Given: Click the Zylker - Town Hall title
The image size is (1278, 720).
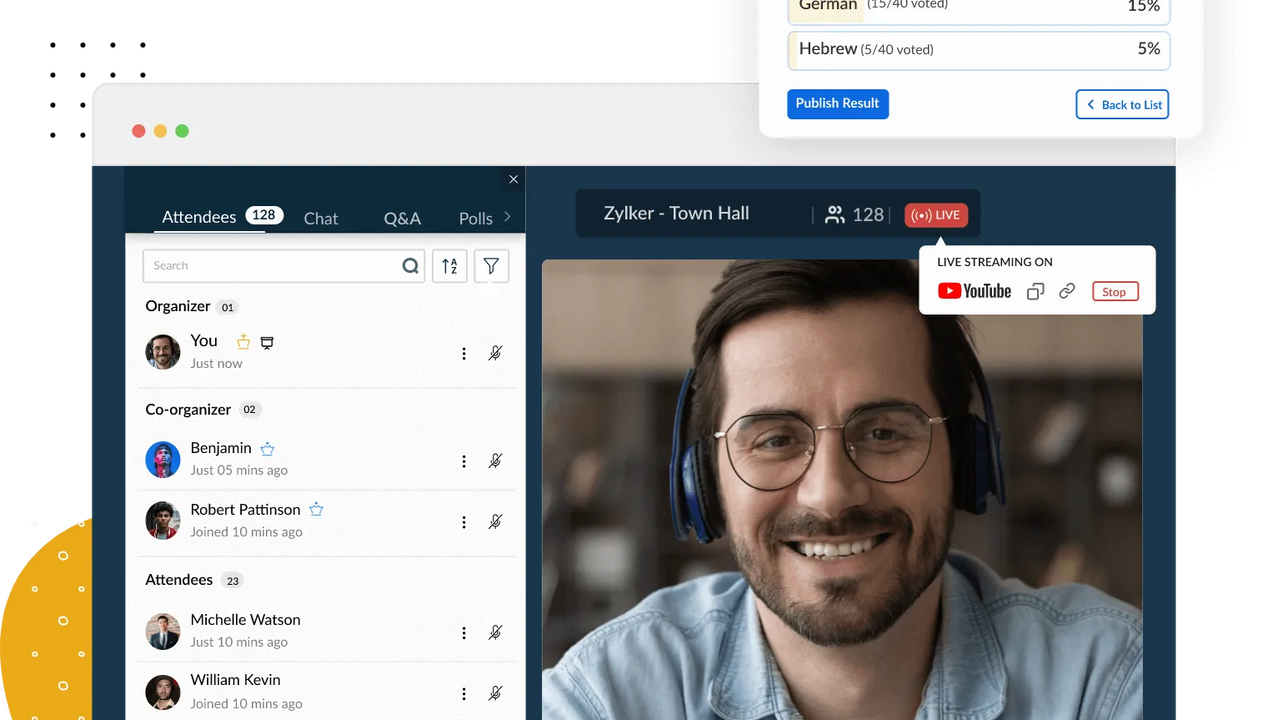Looking at the screenshot, I should [x=676, y=213].
